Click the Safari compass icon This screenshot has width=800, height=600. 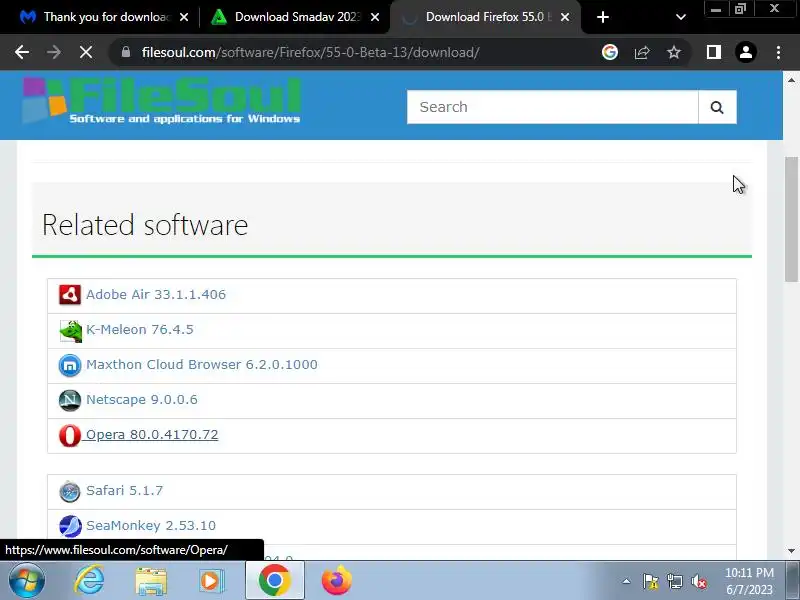[70, 492]
